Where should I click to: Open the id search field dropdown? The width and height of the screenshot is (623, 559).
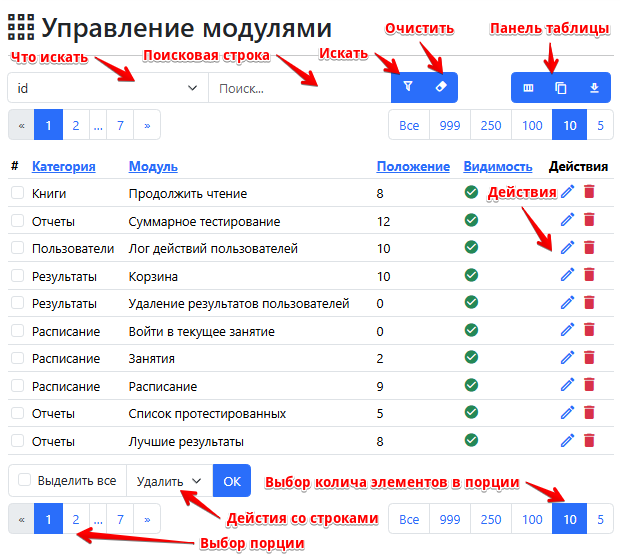(108, 88)
